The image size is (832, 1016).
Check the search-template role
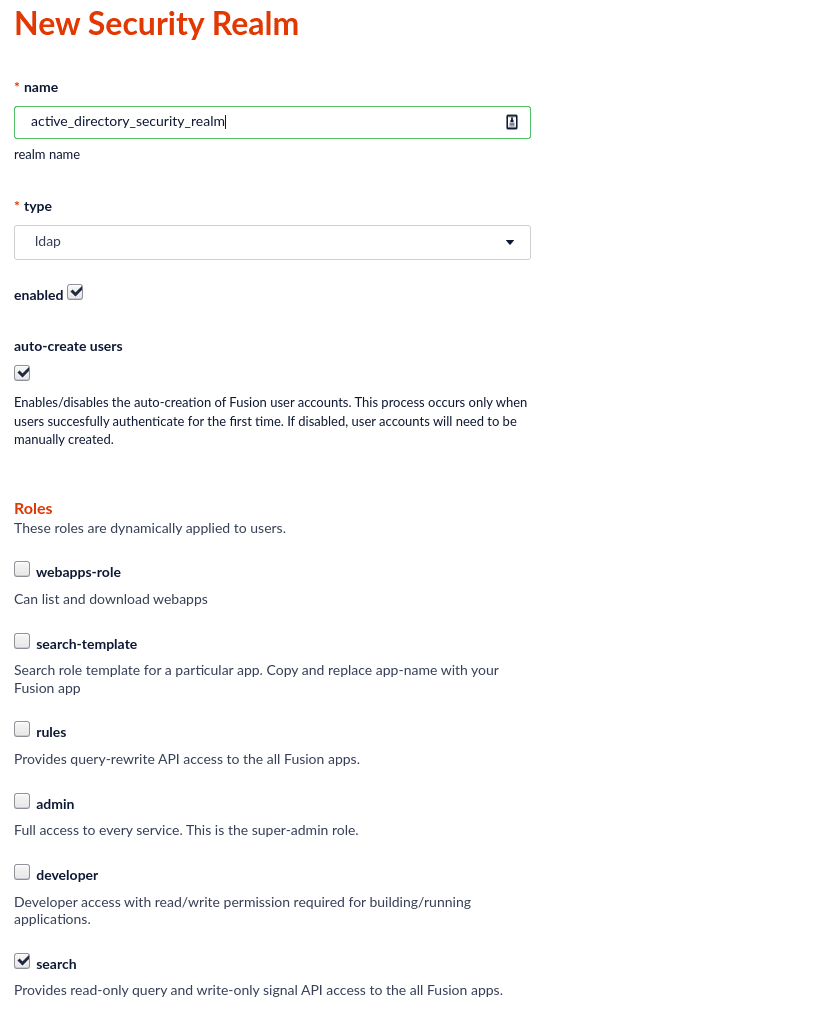point(22,640)
